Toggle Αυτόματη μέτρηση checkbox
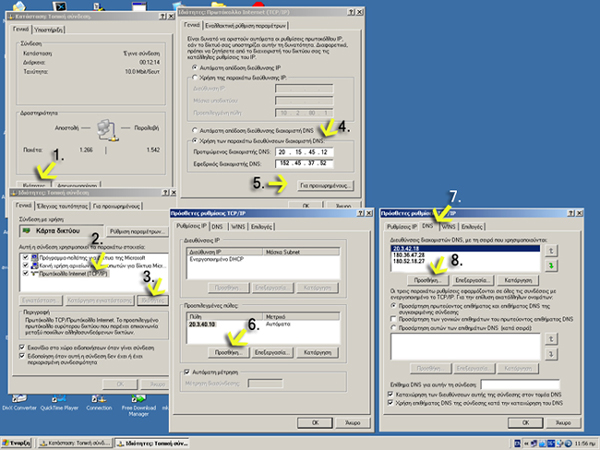This screenshot has width=600, height=450. click(186, 371)
